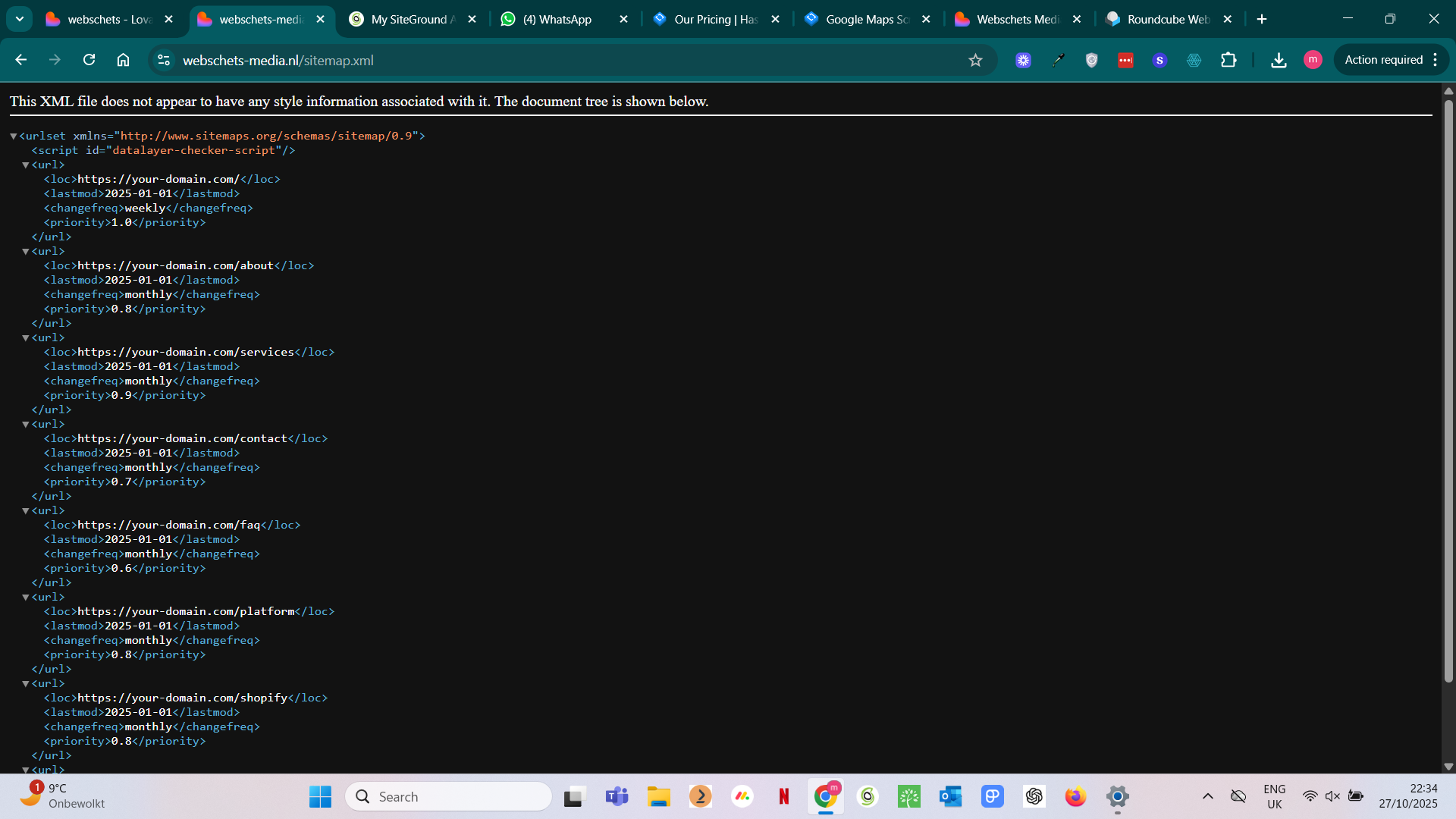Open the pink profile avatar
This screenshot has width=1456, height=819.
point(1313,60)
